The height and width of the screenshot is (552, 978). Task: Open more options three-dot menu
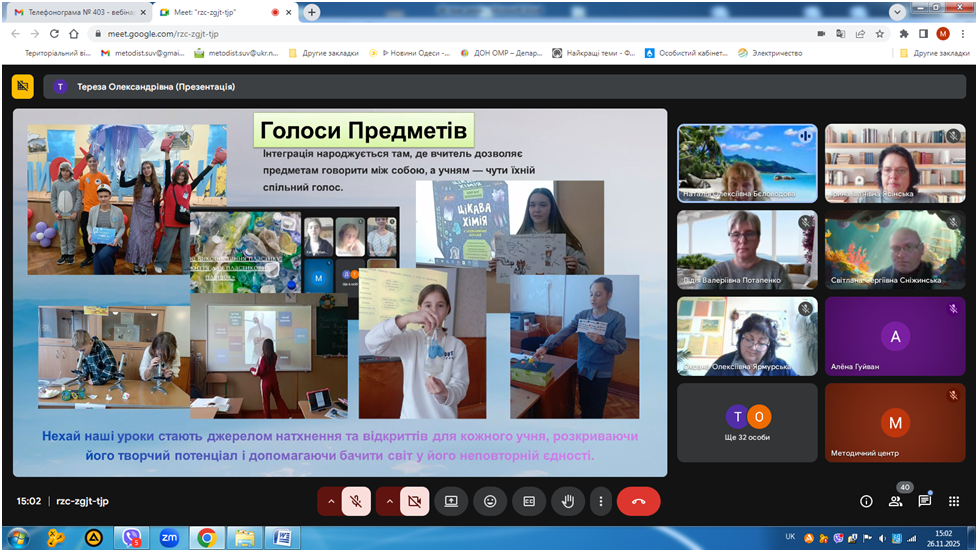[600, 501]
